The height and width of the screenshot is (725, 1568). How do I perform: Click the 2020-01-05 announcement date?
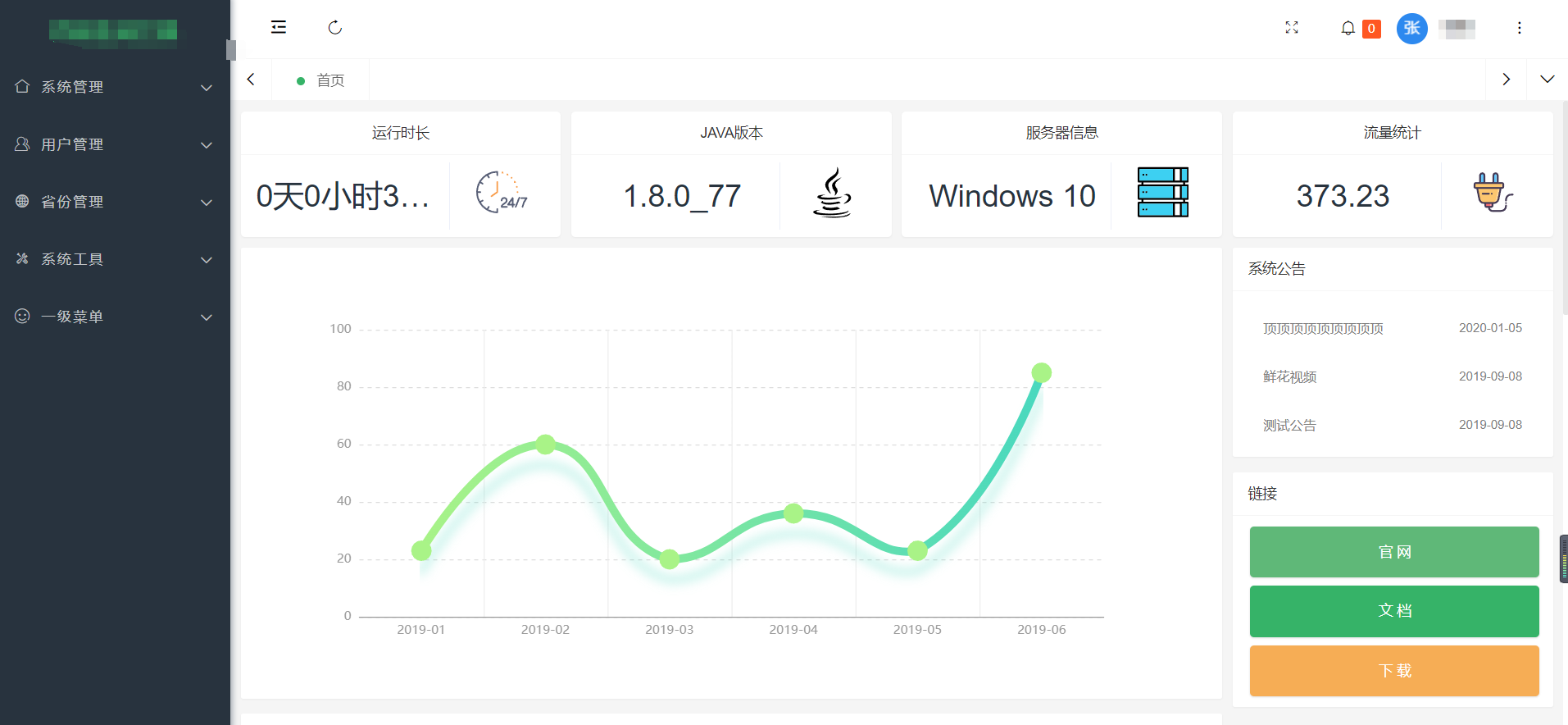click(1490, 328)
